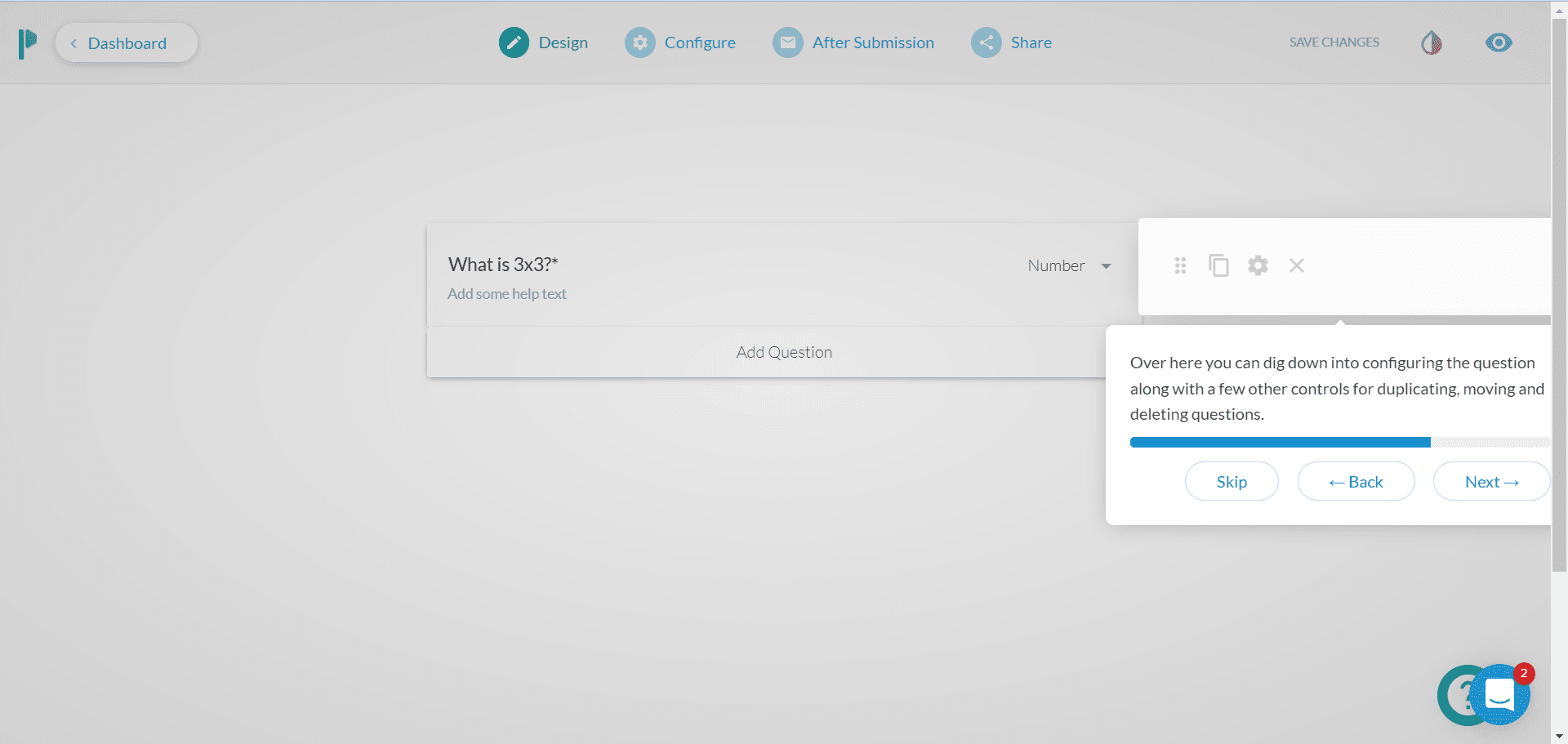1568x744 pixels.
Task: Open the chat messenger bubble
Action: click(1499, 694)
